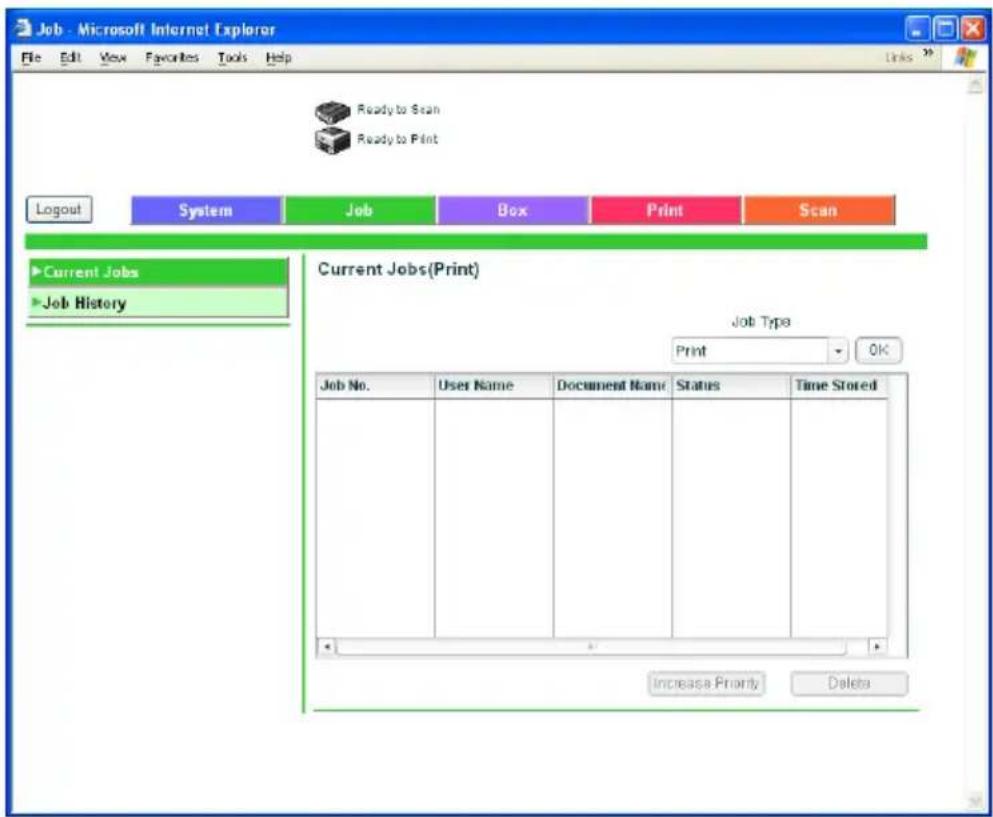Screen dimensions: 993x817
Task: Switch to the Scan tab
Action: coord(818,210)
